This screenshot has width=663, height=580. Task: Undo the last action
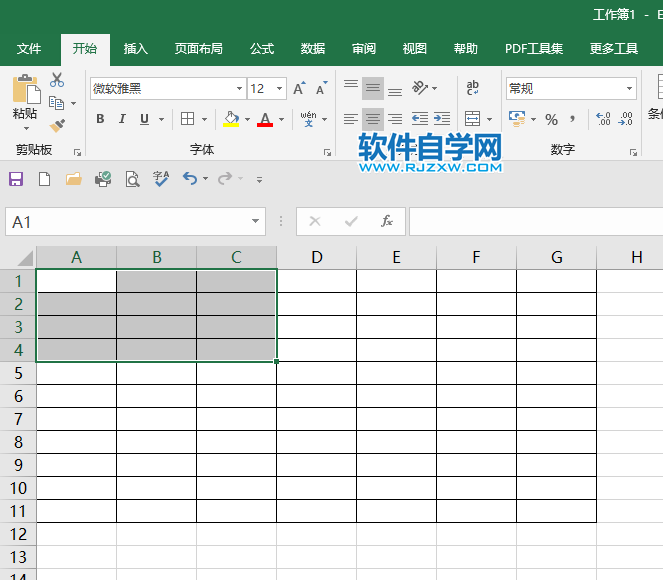[x=190, y=179]
